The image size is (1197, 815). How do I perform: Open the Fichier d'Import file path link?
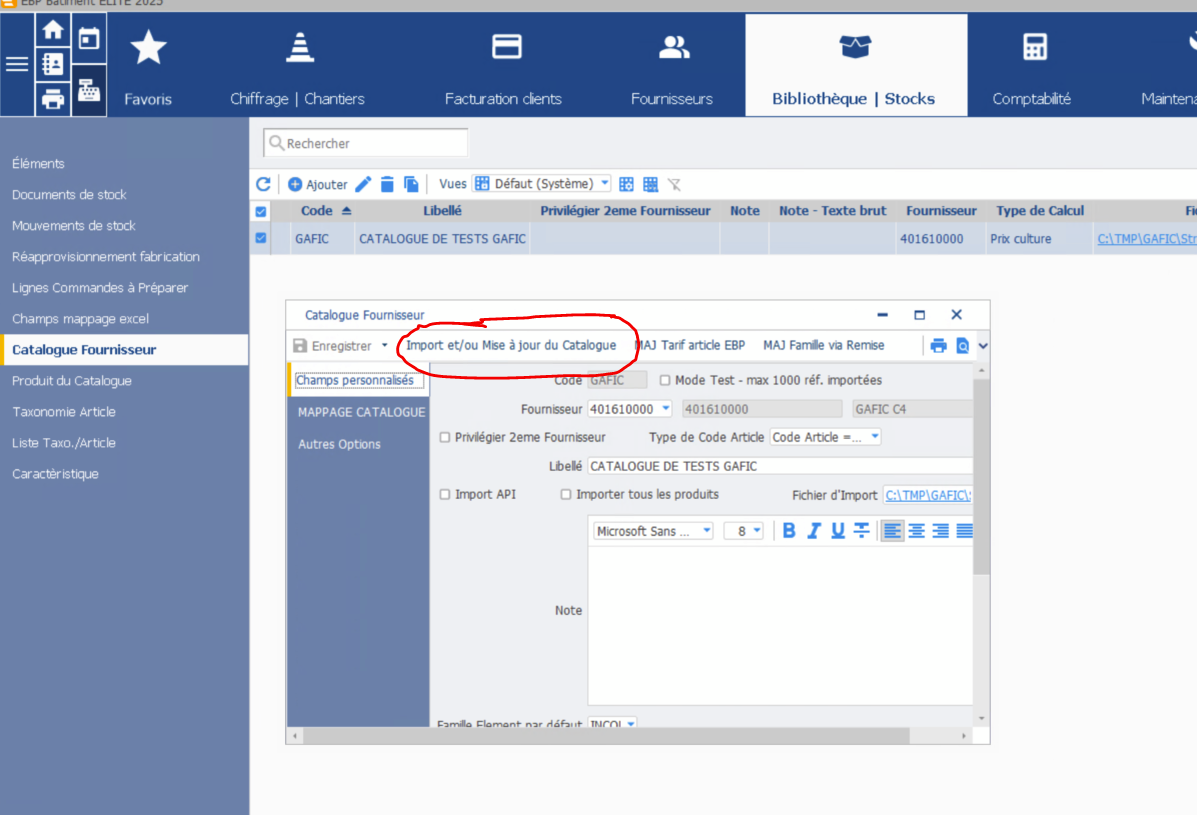[928, 495]
